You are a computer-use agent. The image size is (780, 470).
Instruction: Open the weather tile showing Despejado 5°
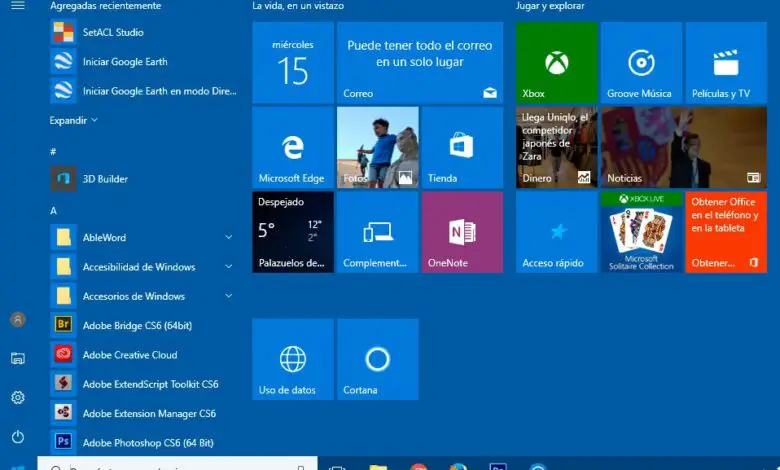coord(293,232)
